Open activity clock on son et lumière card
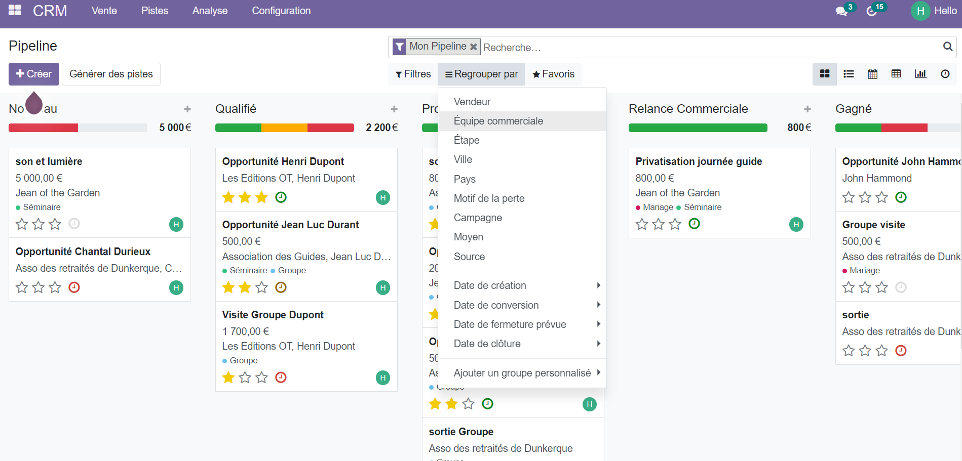Screen dimensions: 962x461 click(x=74, y=224)
